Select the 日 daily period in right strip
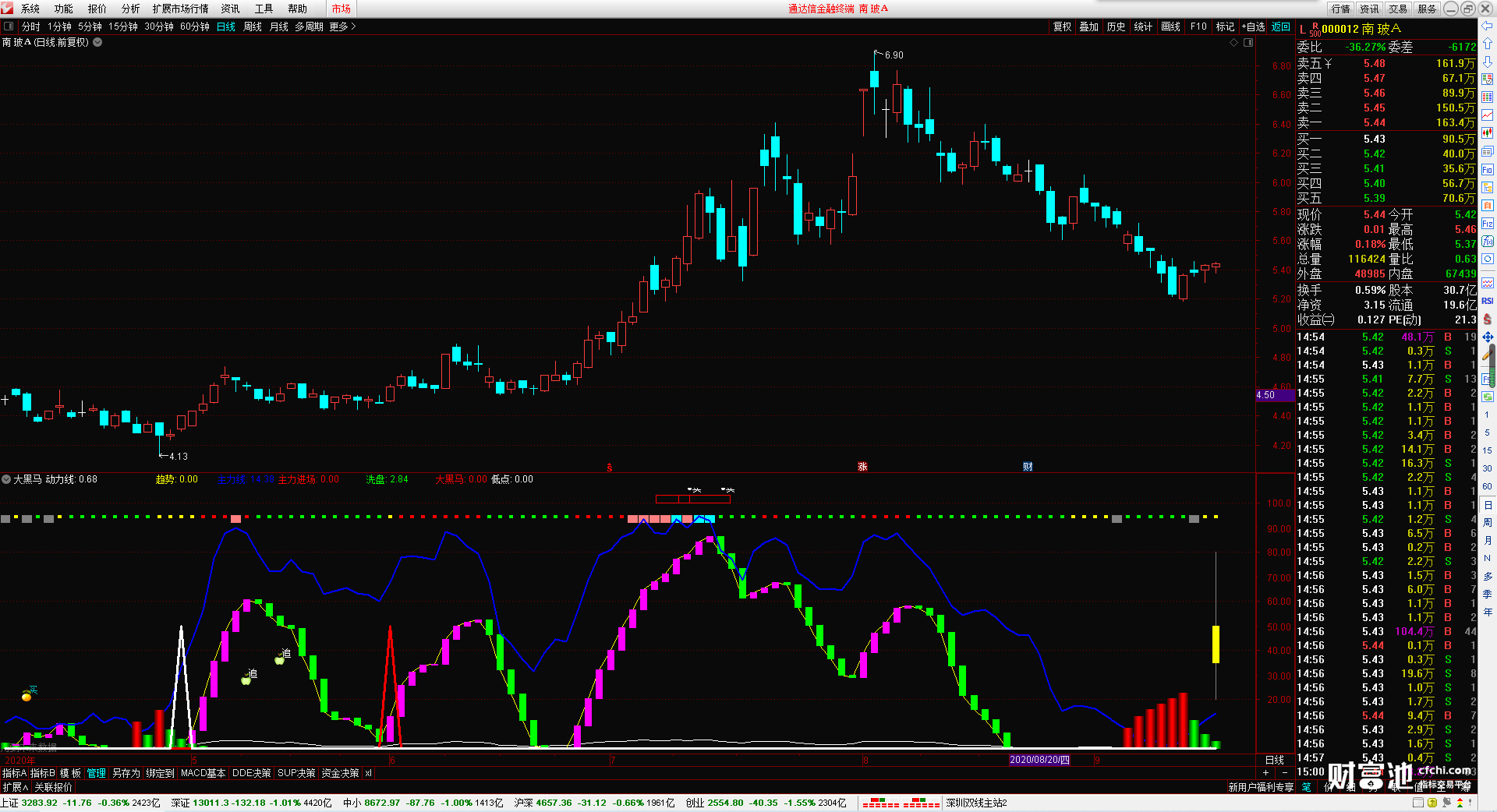1497x812 pixels. pos(1488,505)
